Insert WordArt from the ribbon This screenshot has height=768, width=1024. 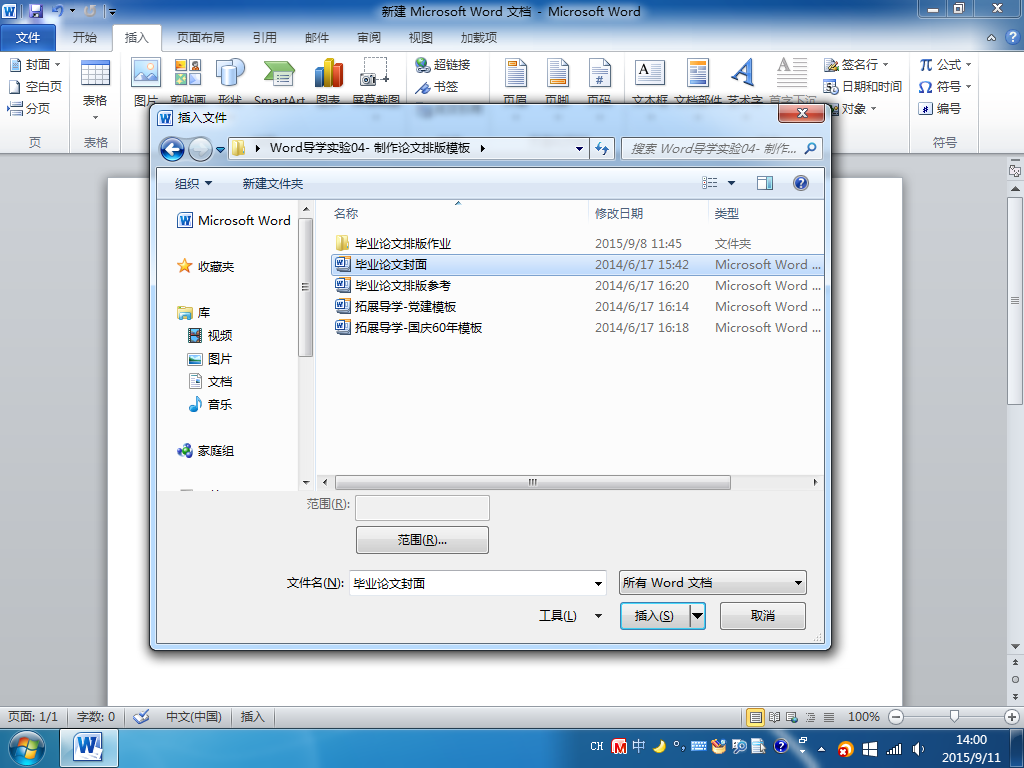click(x=743, y=72)
